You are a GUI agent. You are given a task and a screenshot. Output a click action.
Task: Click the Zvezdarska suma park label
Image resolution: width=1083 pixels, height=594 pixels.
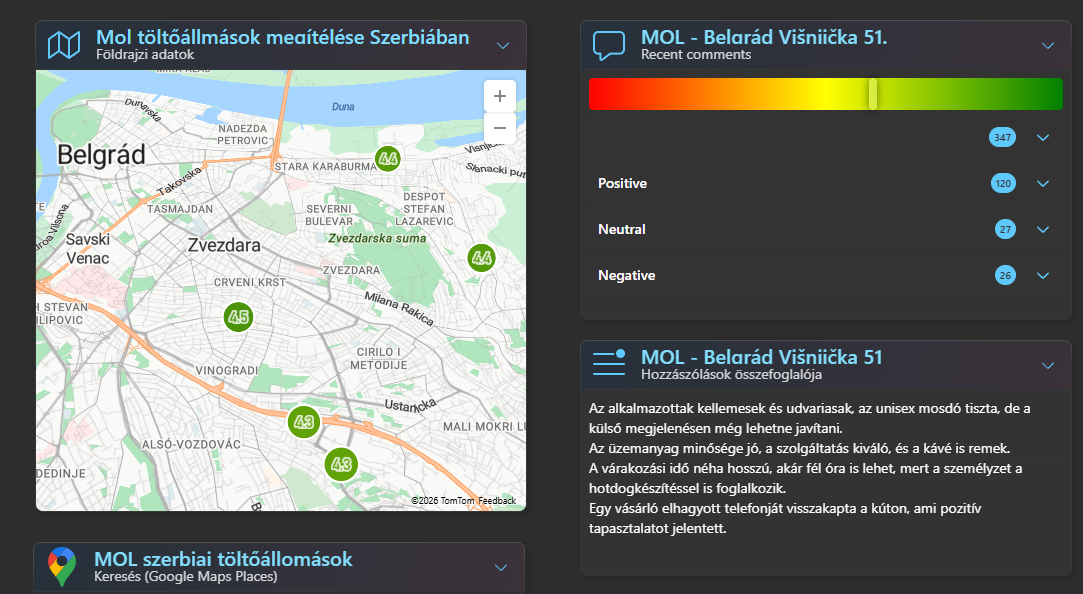coord(377,238)
